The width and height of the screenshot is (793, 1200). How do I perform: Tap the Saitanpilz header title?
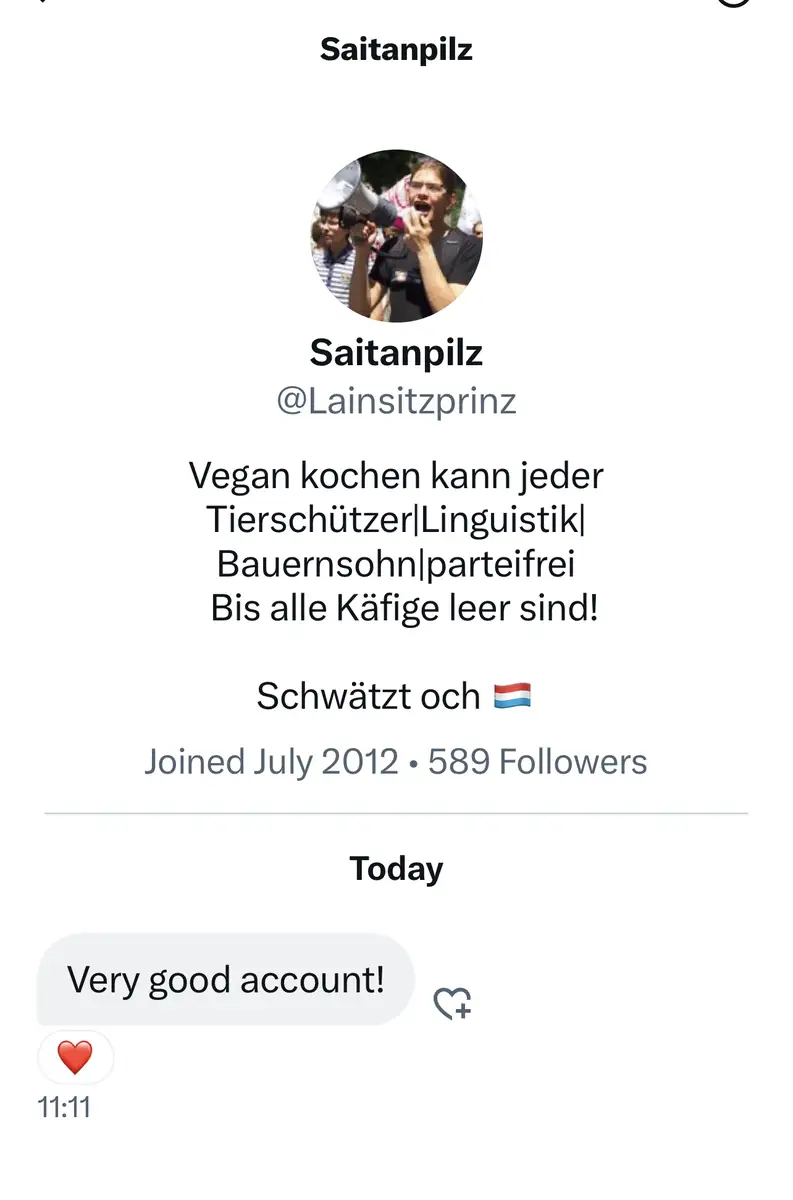[x=396, y=50]
